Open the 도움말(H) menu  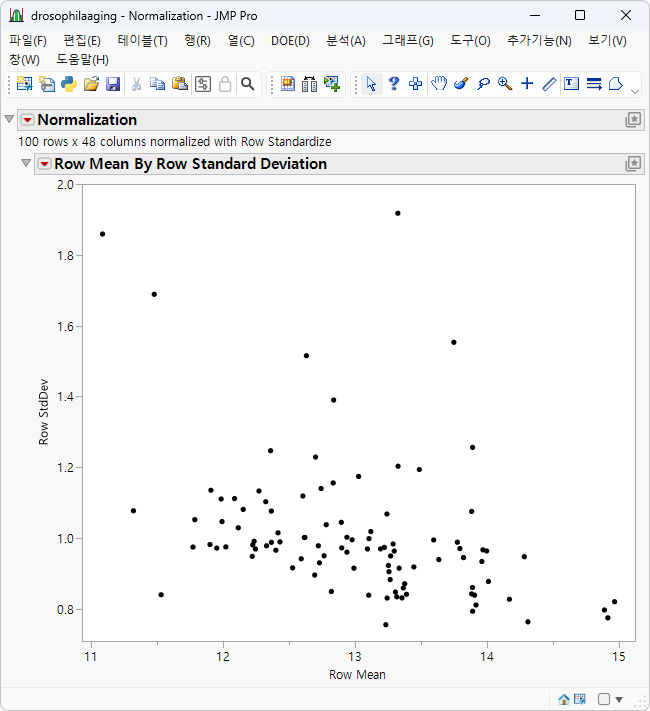(x=82, y=60)
